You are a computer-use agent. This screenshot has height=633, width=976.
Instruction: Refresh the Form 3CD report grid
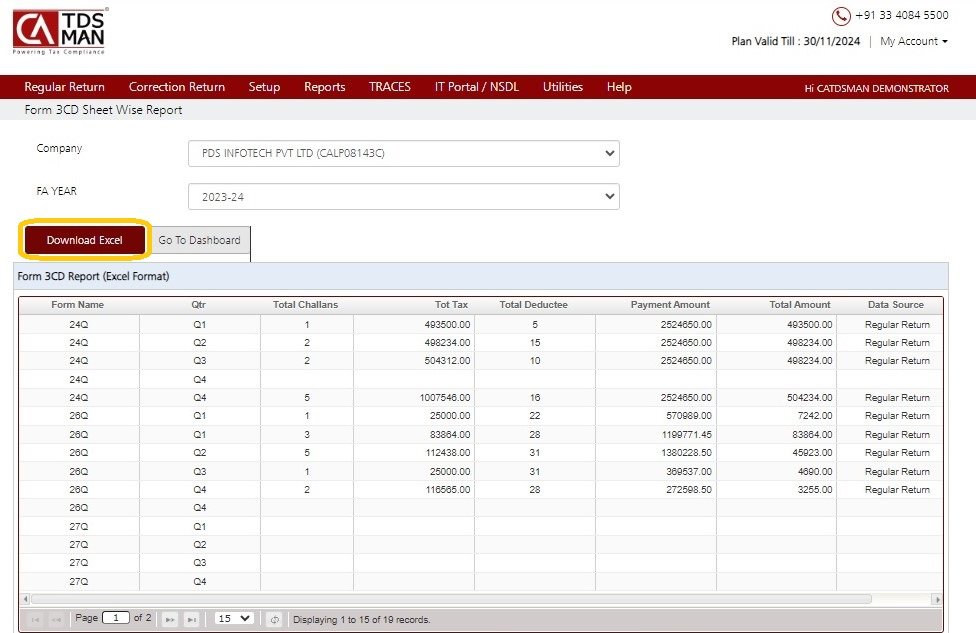point(274,619)
